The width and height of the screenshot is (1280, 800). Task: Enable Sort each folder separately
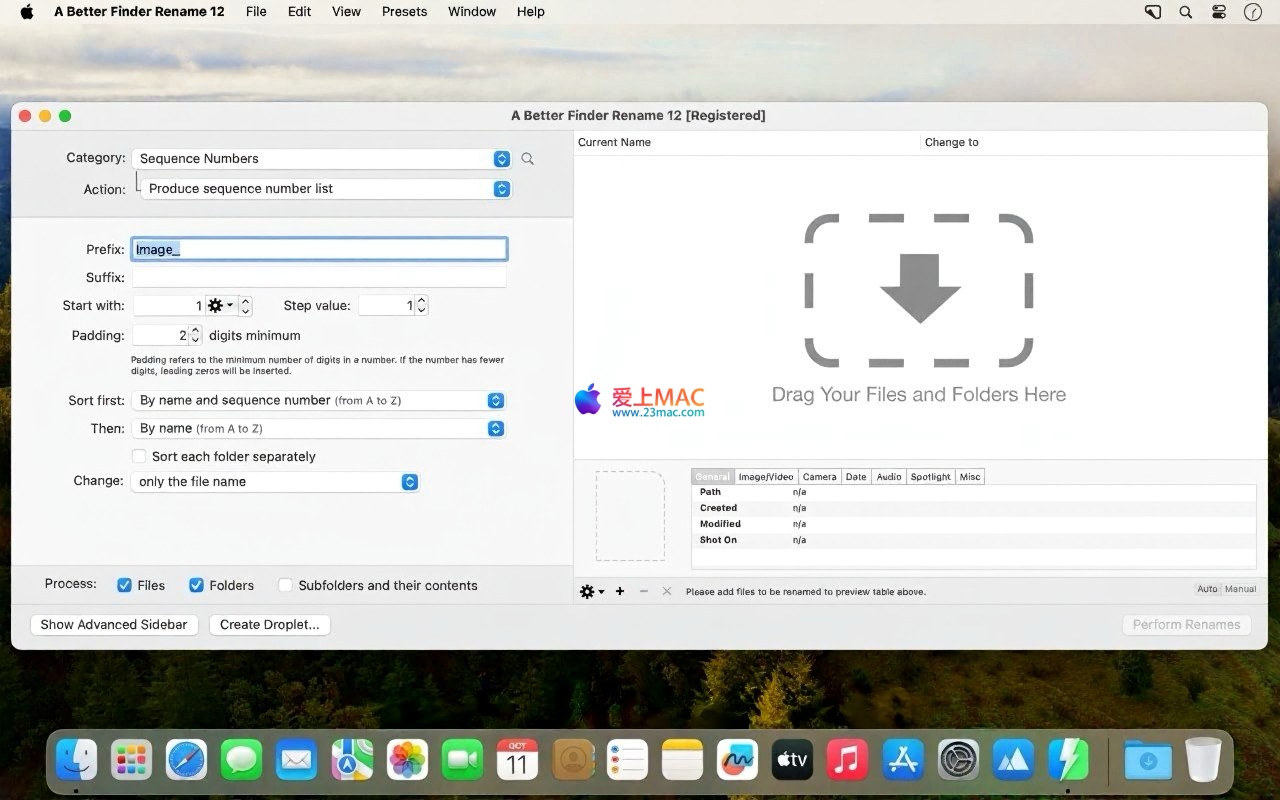pyautogui.click(x=140, y=457)
